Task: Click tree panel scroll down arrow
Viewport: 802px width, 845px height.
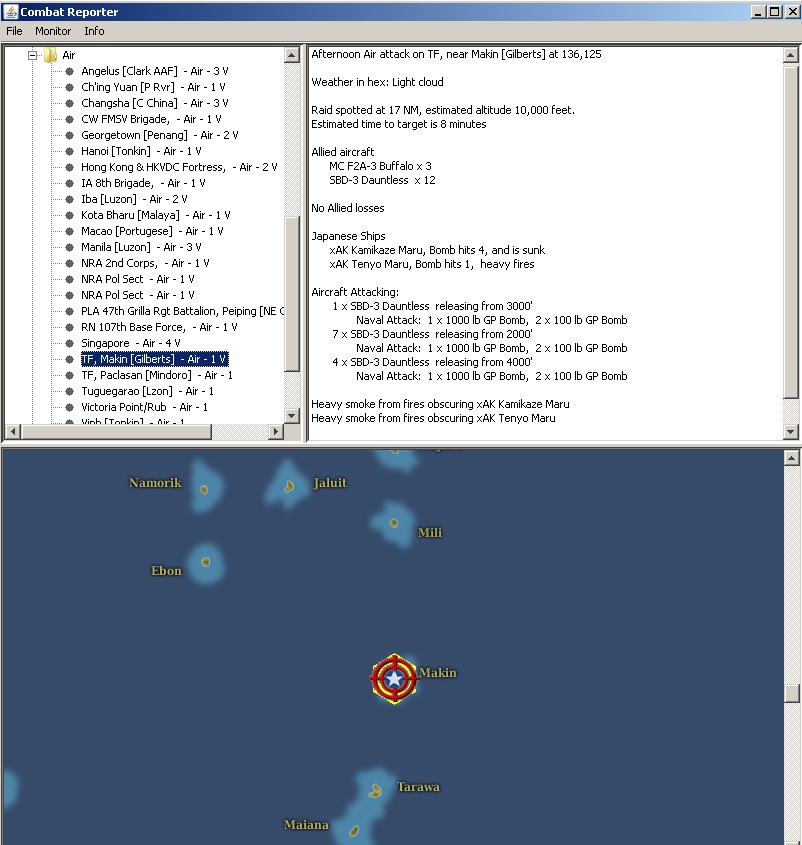Action: click(292, 415)
